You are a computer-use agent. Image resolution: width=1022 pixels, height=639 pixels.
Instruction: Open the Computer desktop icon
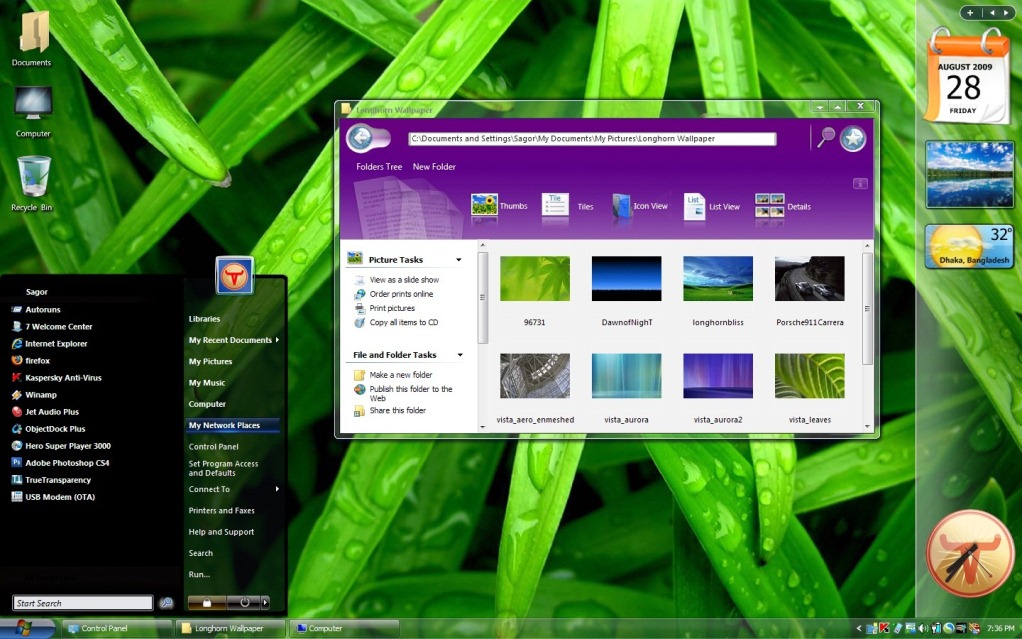(33, 103)
